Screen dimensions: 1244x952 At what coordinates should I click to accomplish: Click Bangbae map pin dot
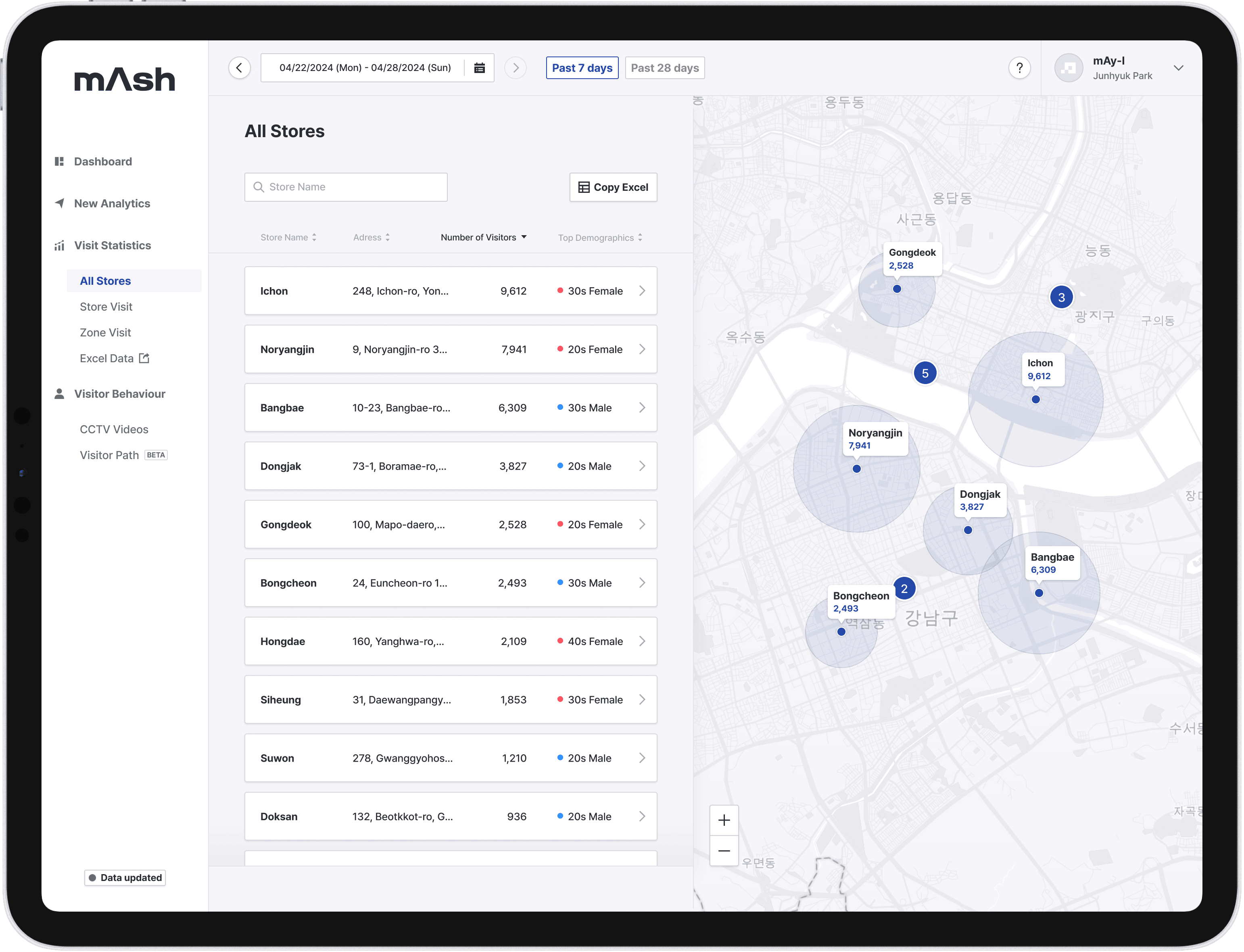tap(1039, 593)
